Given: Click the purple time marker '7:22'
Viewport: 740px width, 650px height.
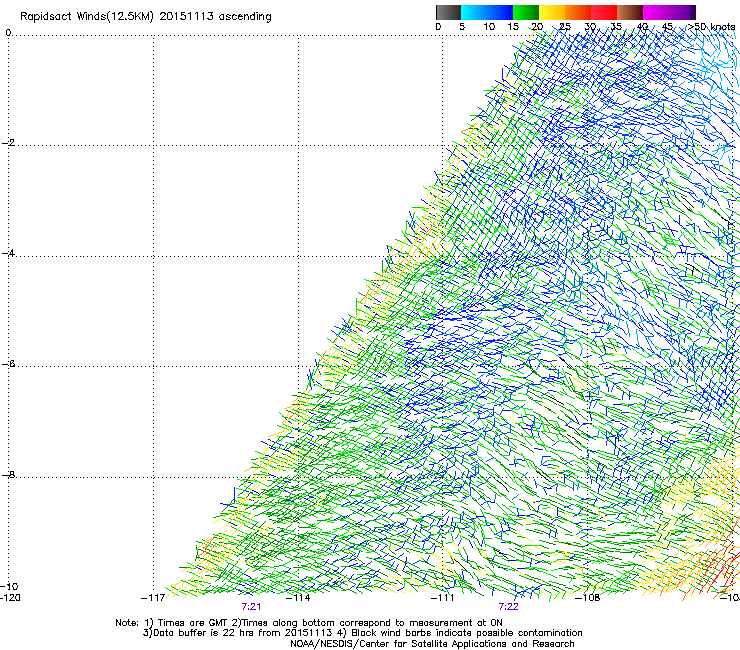Looking at the screenshot, I should coord(508,607).
